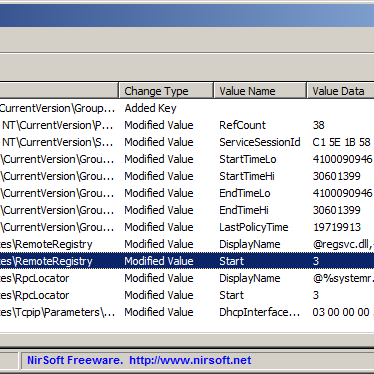Open the http://www.nirsoft.net link
Screen dimensions: 374x374
[190, 360]
